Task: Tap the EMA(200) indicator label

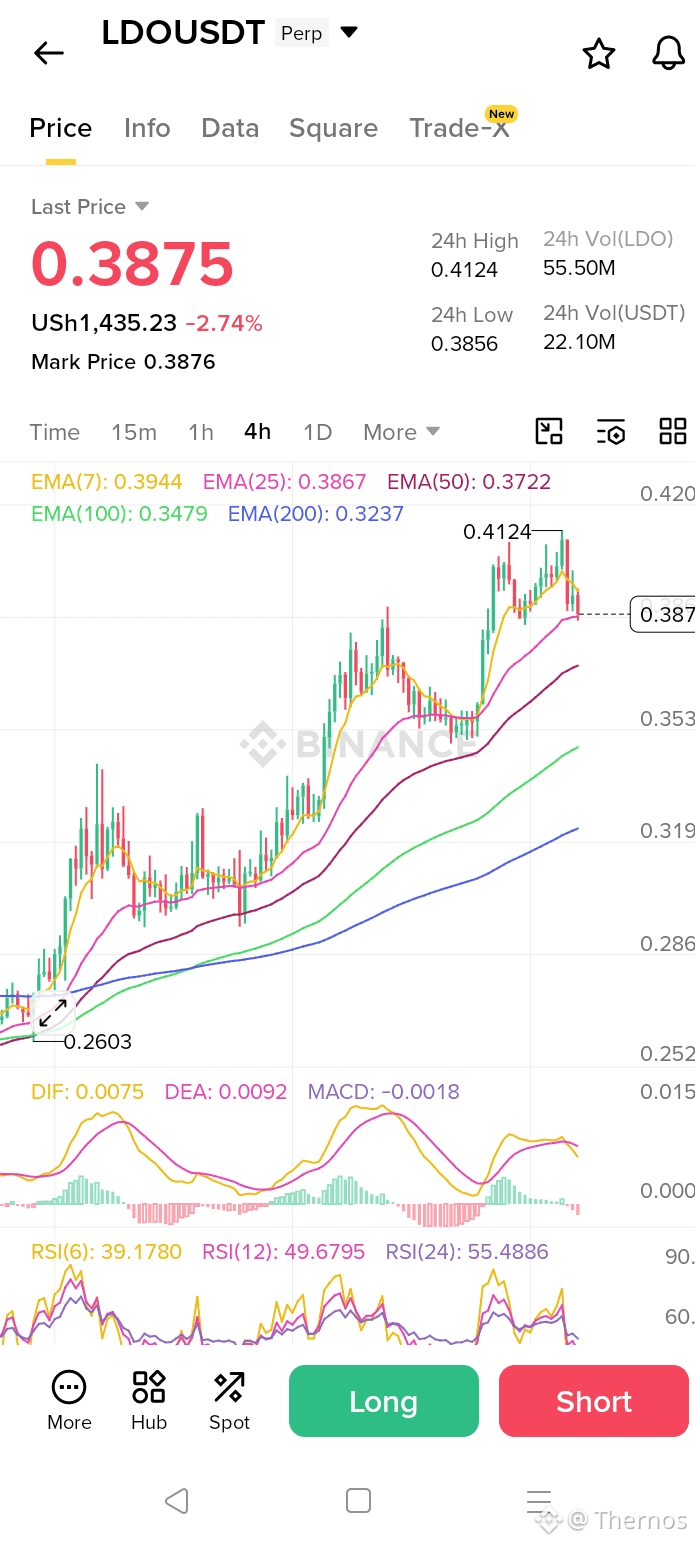Action: coord(316,514)
